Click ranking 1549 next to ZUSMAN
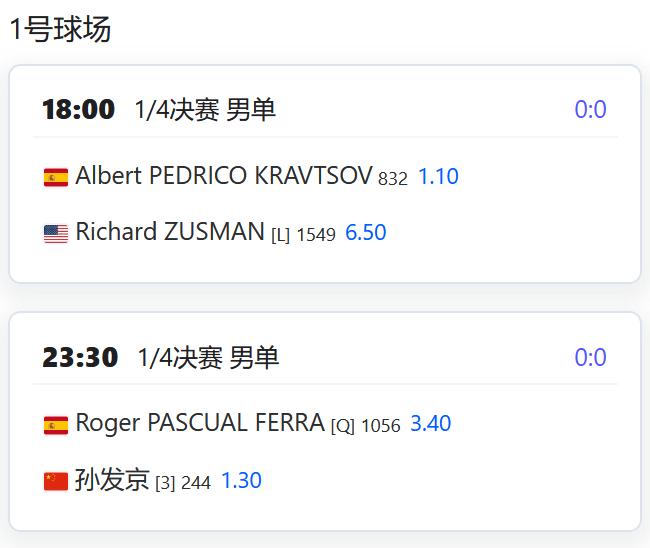Image resolution: width=650 pixels, height=548 pixels. point(316,235)
